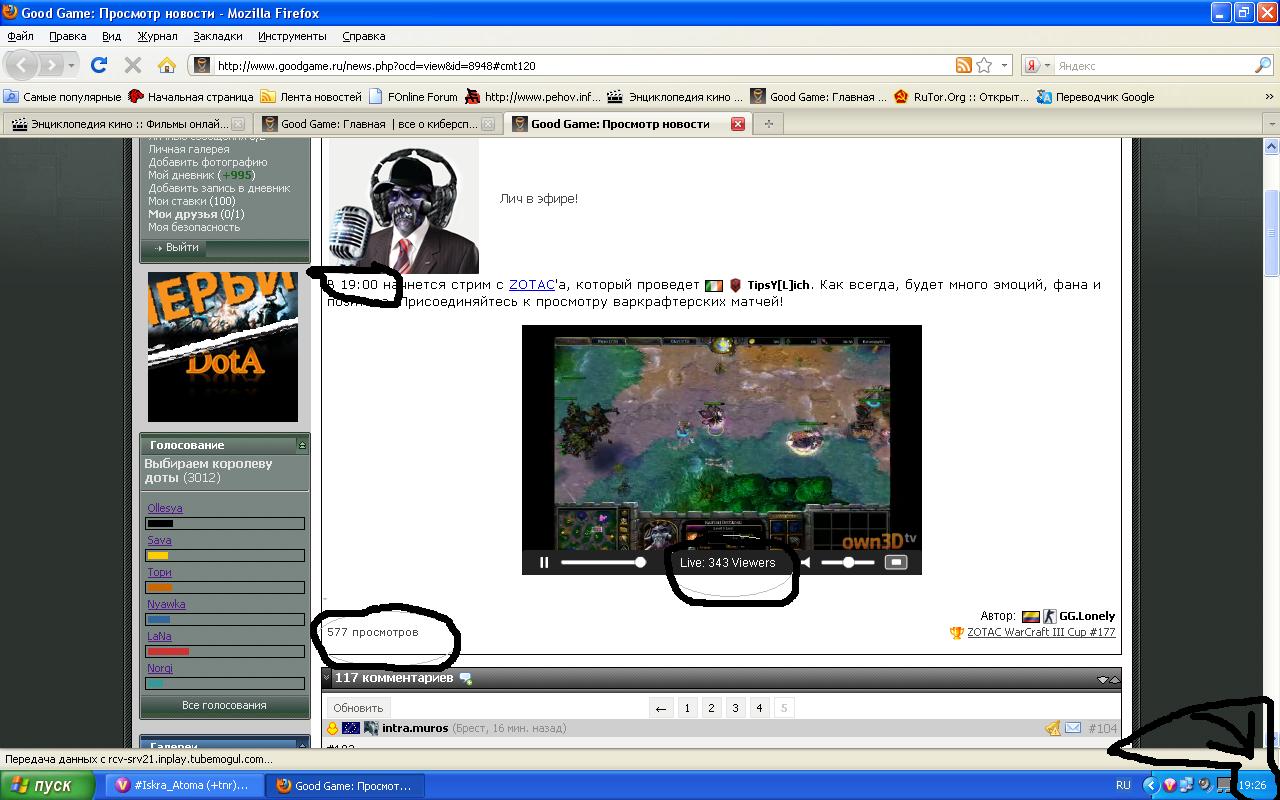Click the Обновить comments button

(x=358, y=708)
